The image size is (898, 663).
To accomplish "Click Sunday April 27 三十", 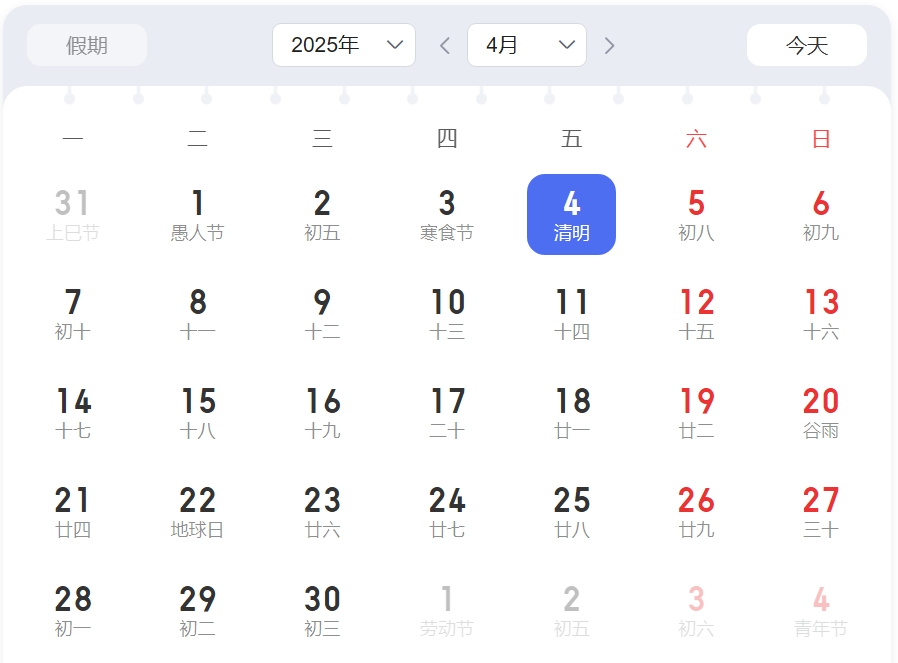I will [x=821, y=512].
